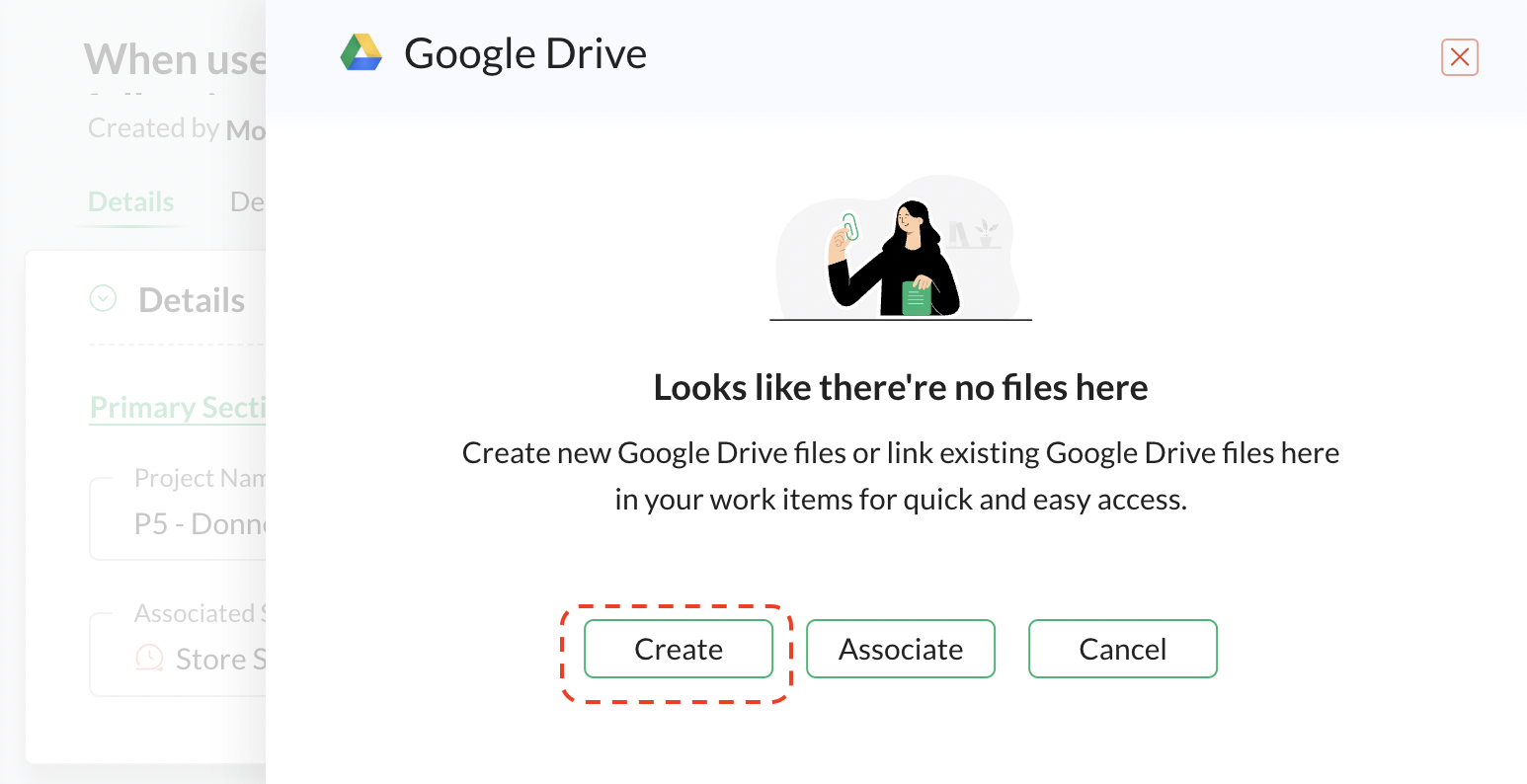The height and width of the screenshot is (784, 1527).
Task: Close the Google Drive panel
Action: (1460, 57)
